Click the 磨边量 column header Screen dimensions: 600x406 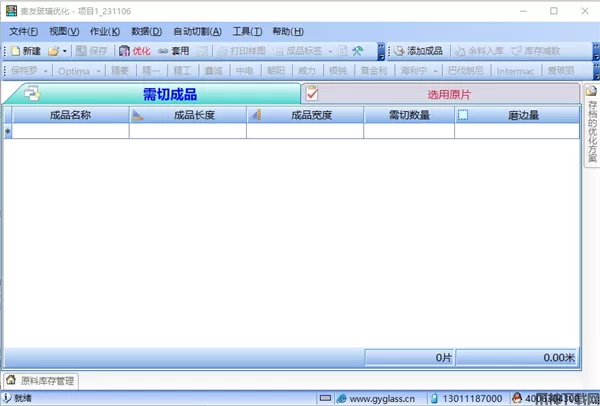click(517, 115)
